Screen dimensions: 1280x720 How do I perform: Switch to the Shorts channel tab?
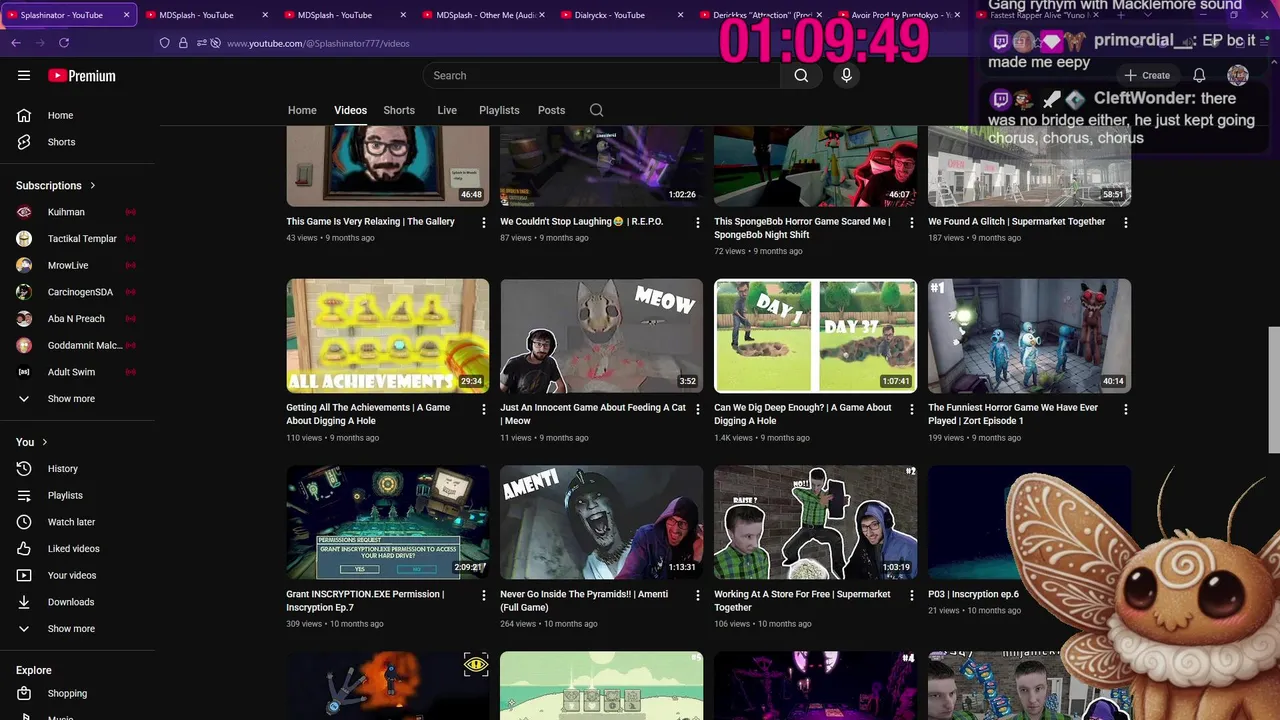(x=399, y=110)
